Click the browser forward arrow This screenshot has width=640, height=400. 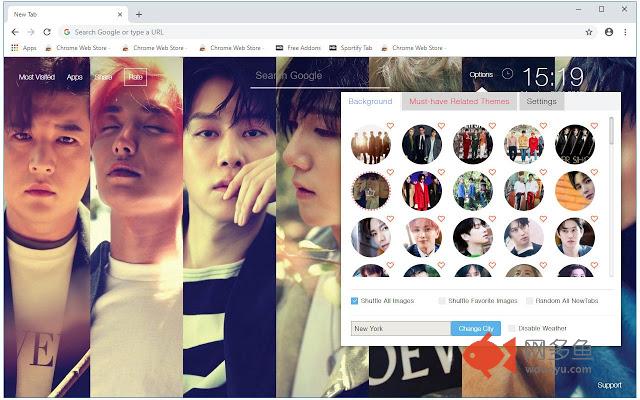click(31, 32)
